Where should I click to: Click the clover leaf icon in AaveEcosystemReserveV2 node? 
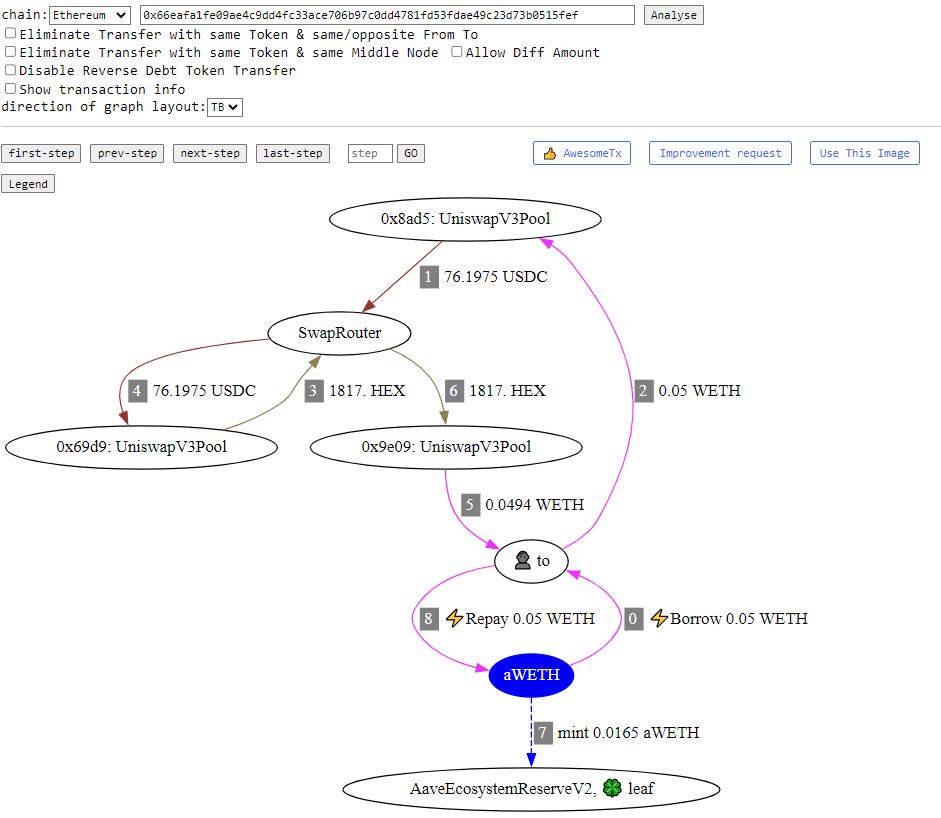(x=612, y=789)
